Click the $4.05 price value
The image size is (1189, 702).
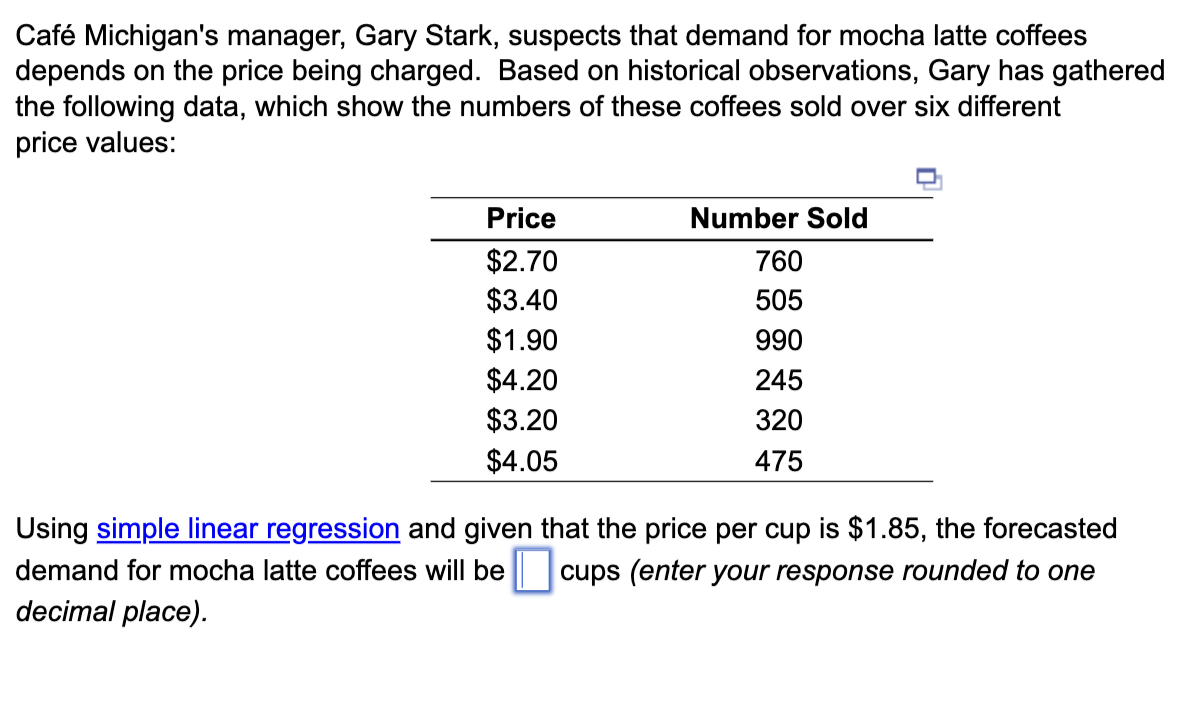tap(521, 460)
